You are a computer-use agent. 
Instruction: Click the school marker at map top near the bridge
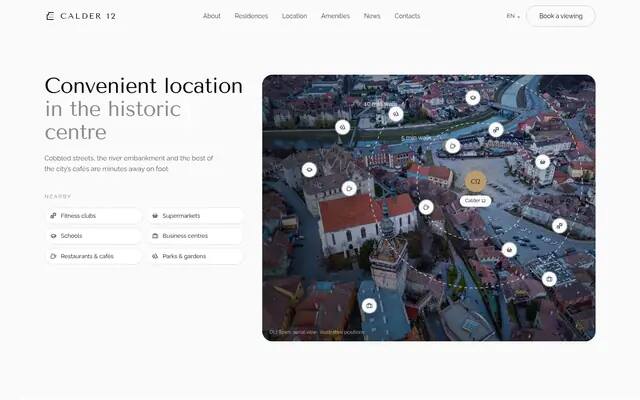pyautogui.click(x=473, y=98)
